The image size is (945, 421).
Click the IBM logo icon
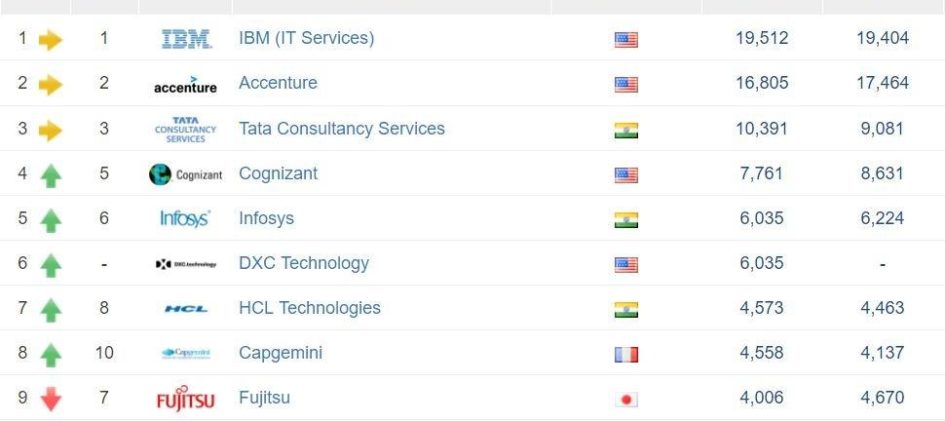tap(186, 39)
